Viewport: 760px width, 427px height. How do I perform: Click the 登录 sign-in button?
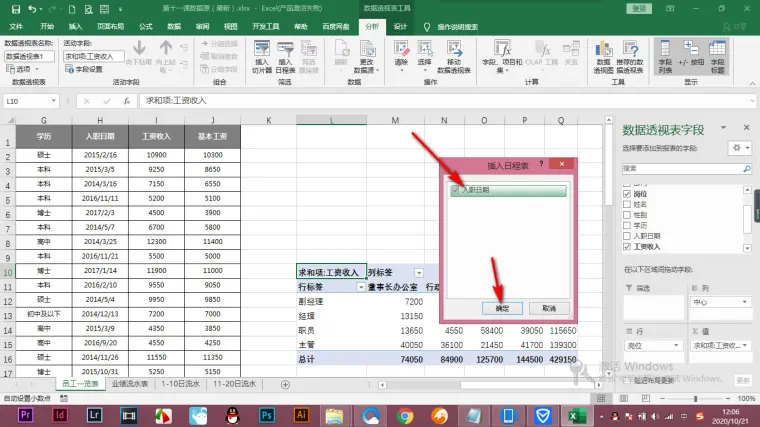pyautogui.click(x=639, y=8)
